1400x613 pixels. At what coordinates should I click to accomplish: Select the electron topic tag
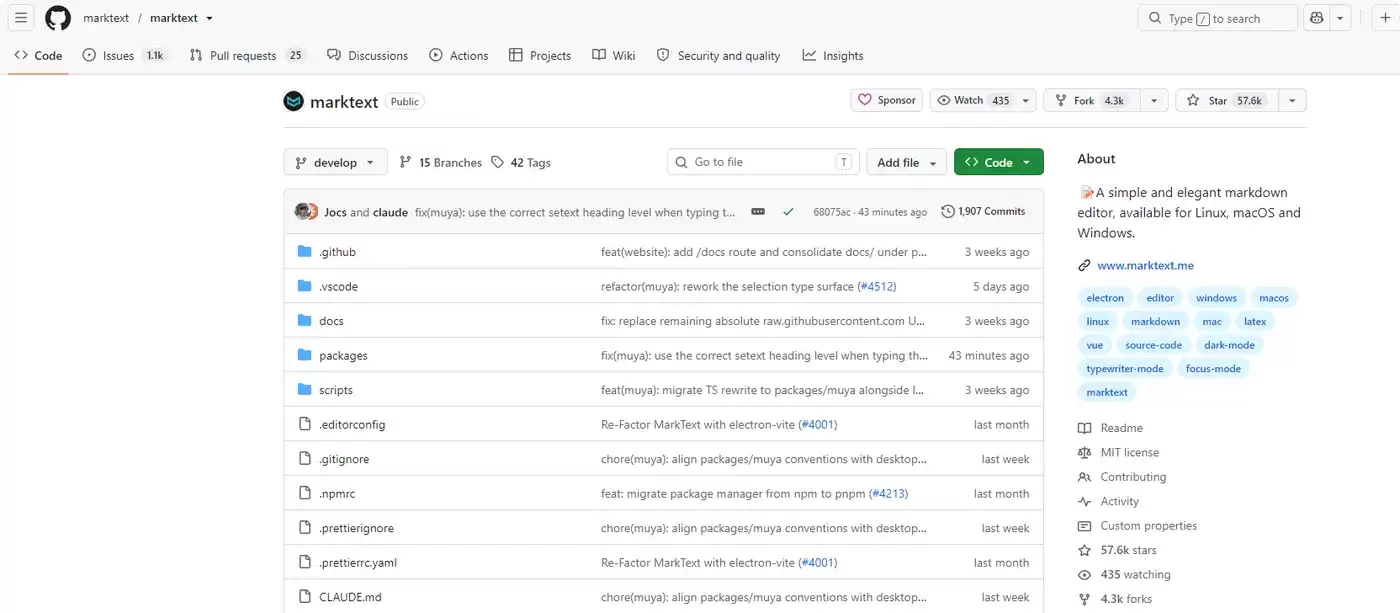1105,298
